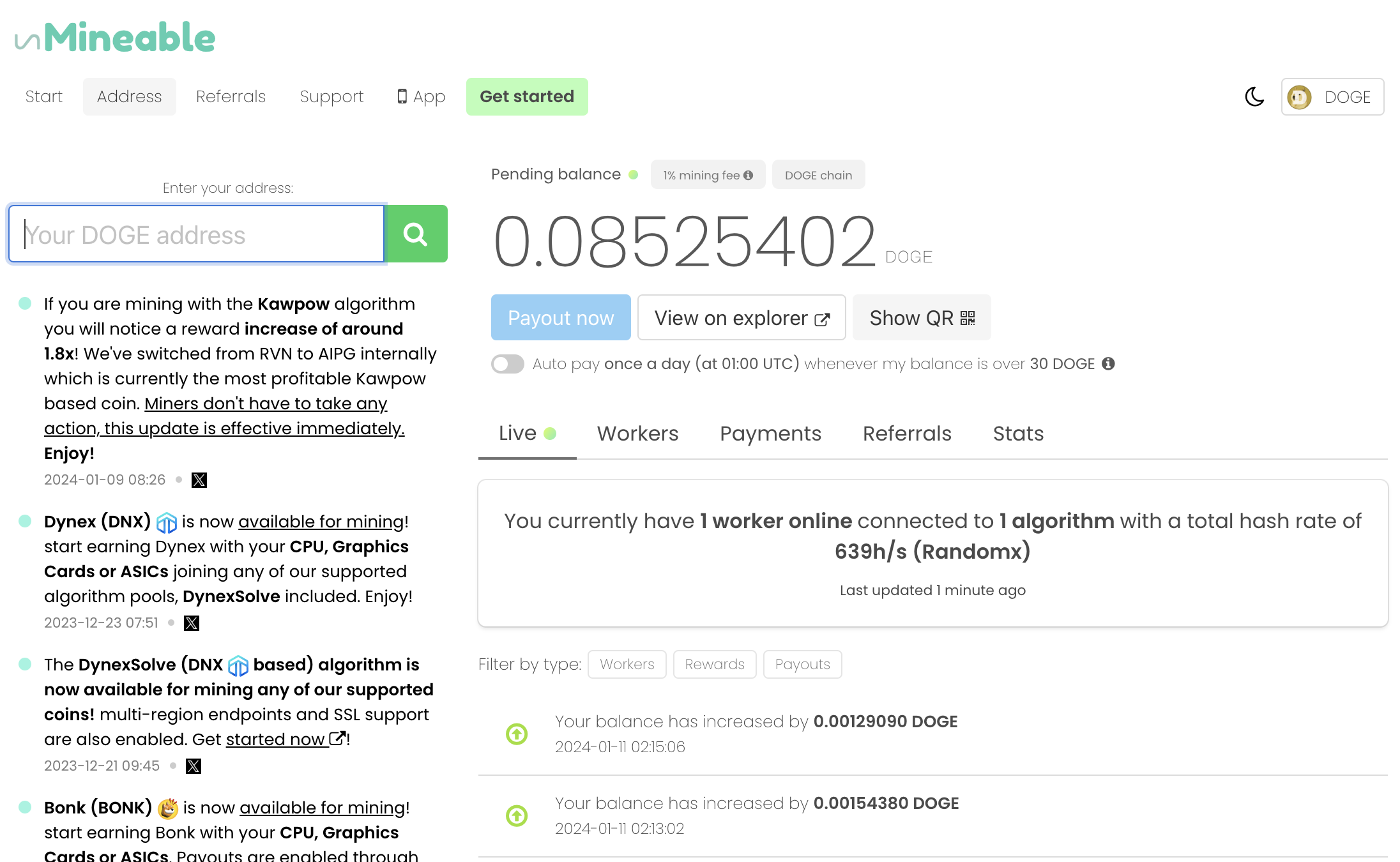The image size is (1400, 862).
Task: Click mining fee info icon
Action: coord(749,176)
